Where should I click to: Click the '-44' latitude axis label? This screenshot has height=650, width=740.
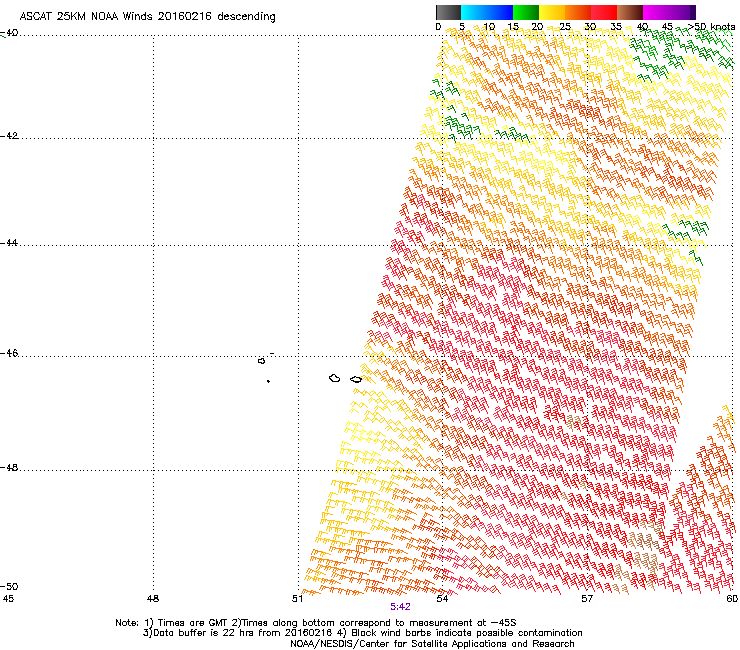tap(9, 243)
